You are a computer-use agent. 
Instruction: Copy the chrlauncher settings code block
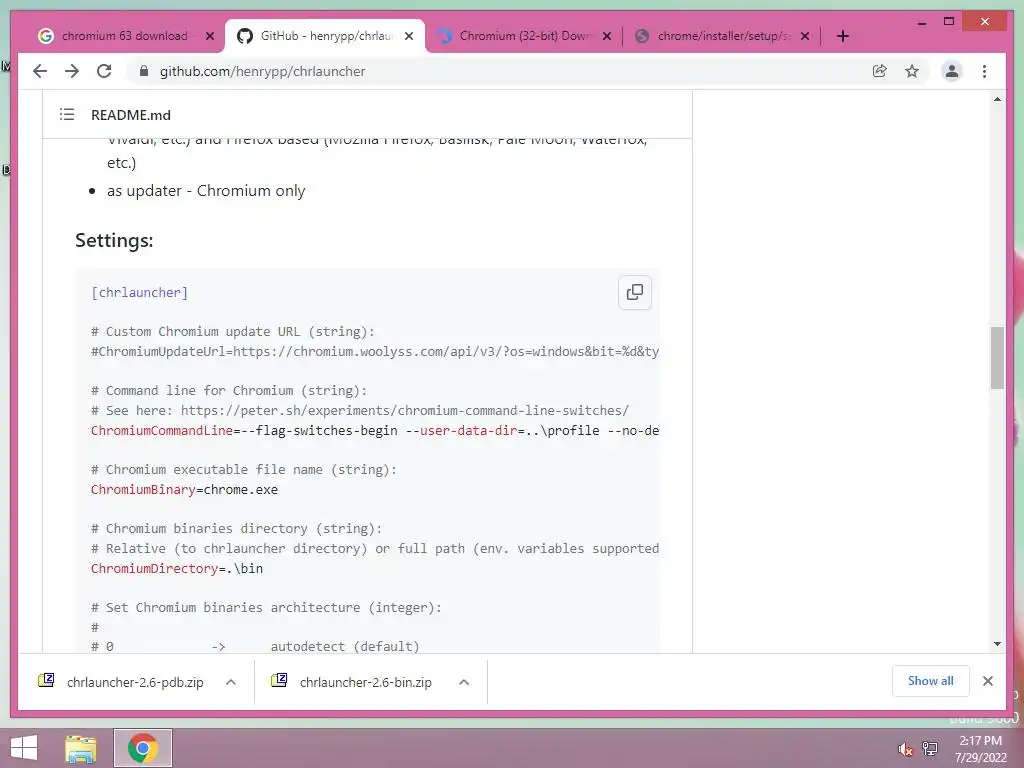(x=635, y=292)
